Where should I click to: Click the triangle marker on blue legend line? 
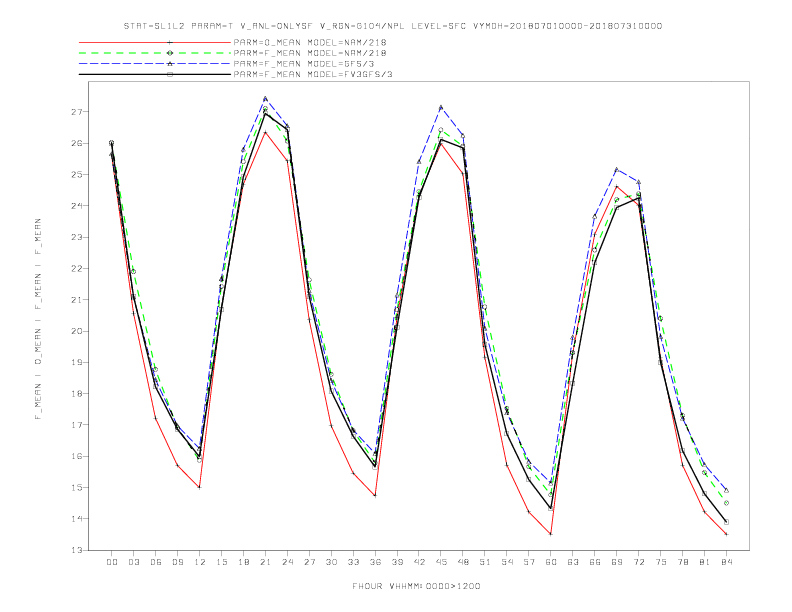click(x=170, y=64)
